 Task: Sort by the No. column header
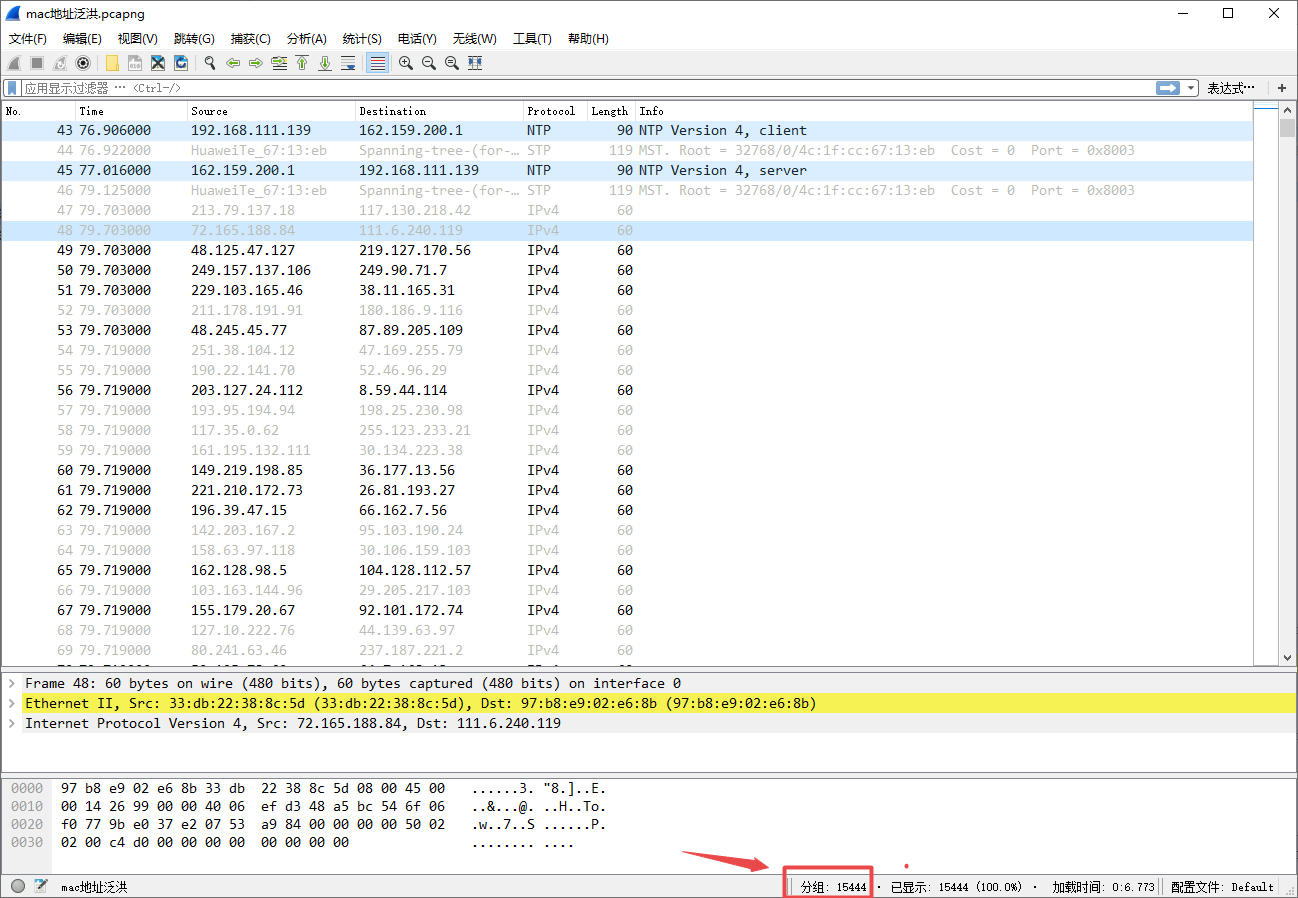(39, 111)
